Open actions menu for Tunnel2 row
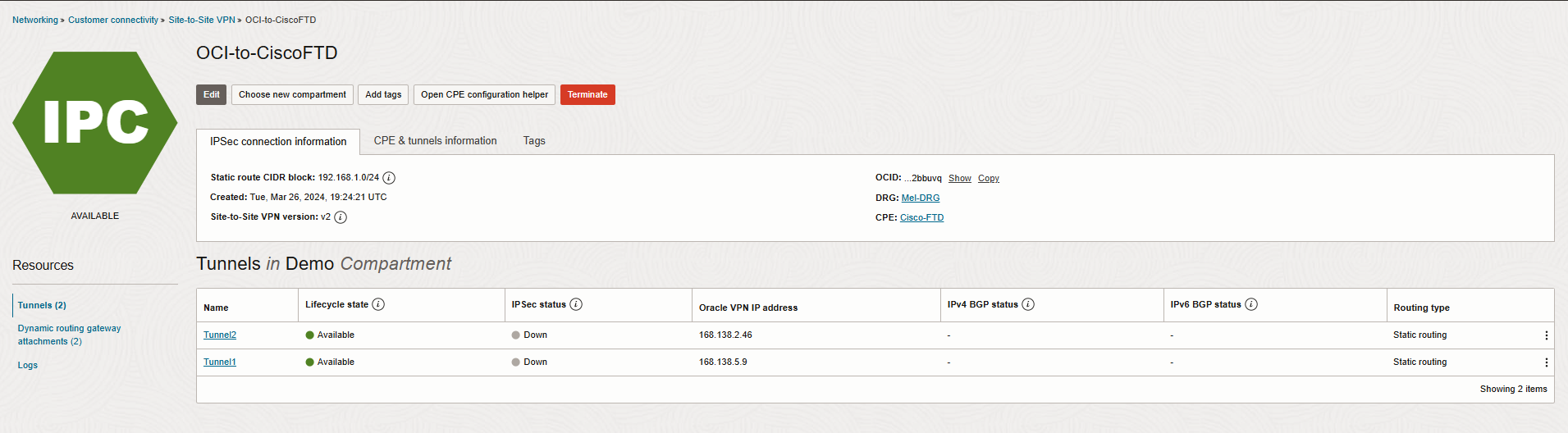The image size is (1568, 433). pos(1547,335)
